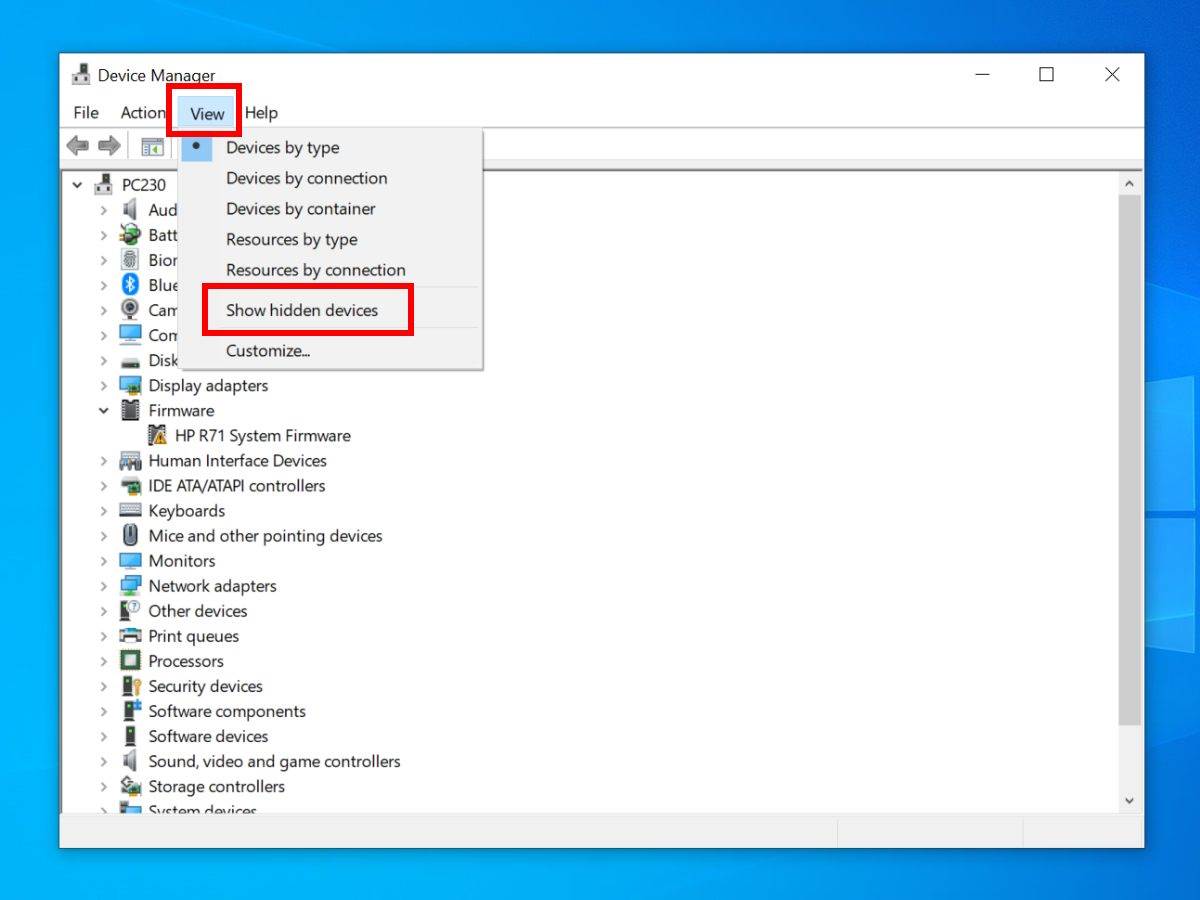
Task: Collapse the Firmware tree node
Action: pos(104,410)
